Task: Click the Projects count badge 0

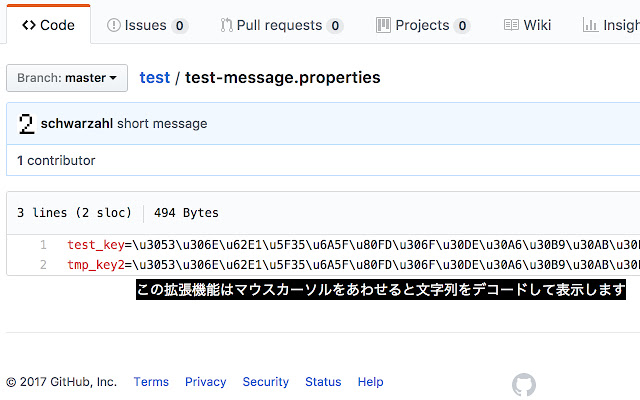Action: point(462,26)
